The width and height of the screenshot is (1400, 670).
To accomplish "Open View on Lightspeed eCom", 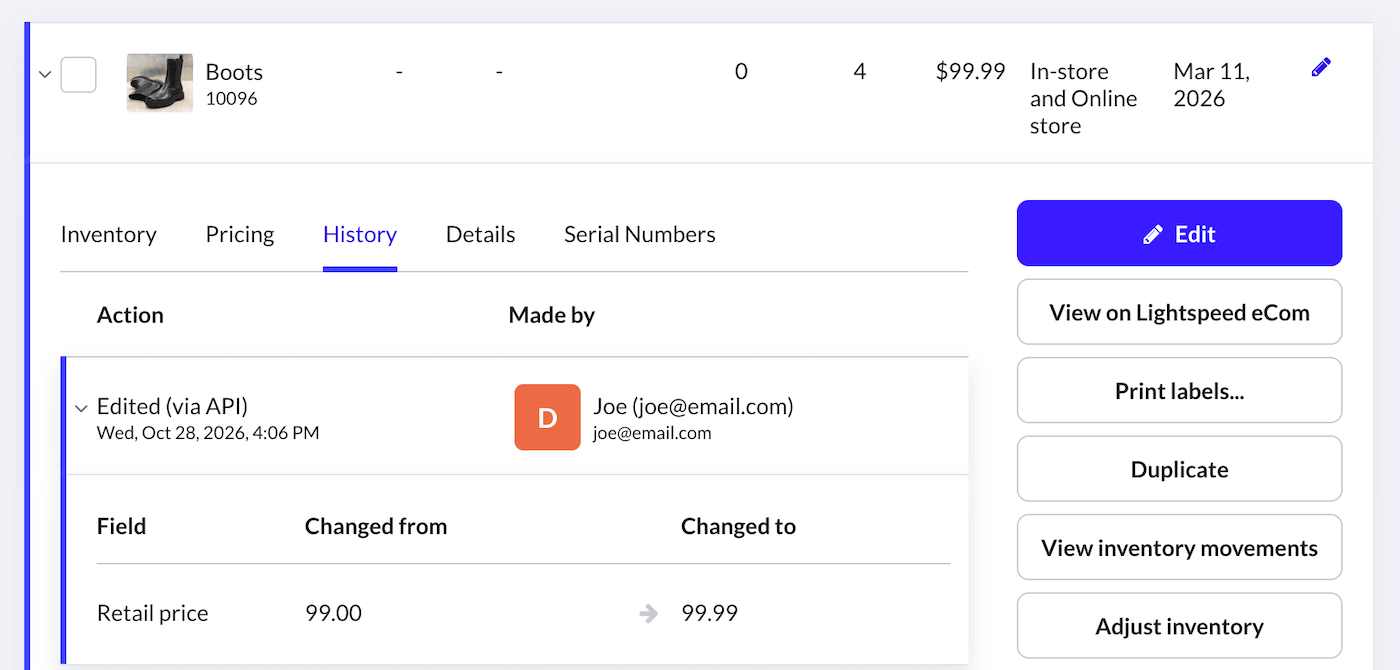I will (1180, 312).
